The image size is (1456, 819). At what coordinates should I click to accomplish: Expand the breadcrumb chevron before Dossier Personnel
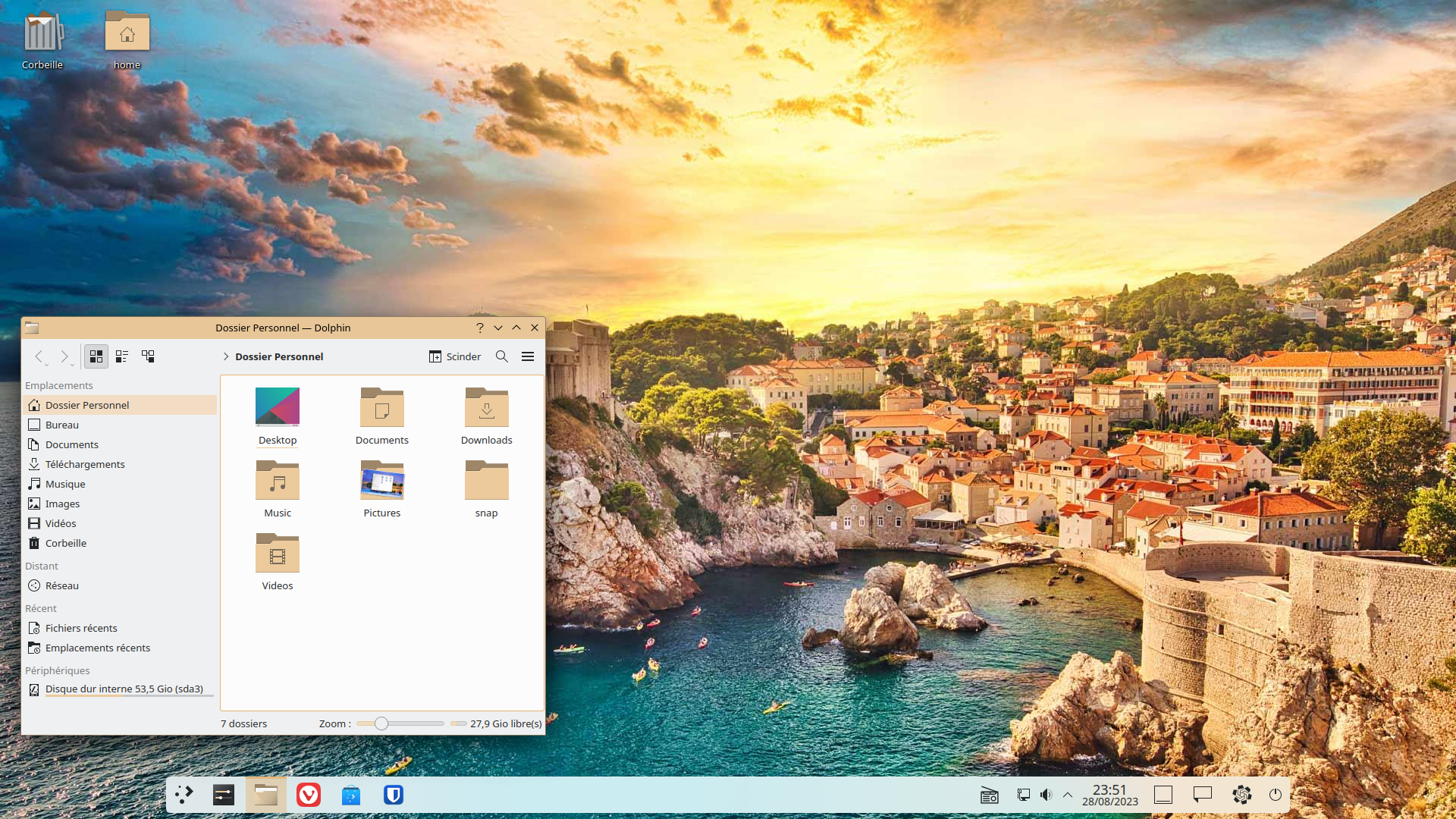point(226,356)
